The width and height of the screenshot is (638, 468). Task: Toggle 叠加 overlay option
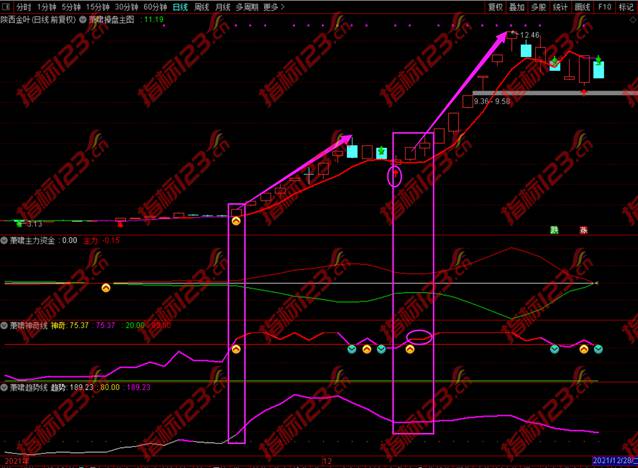pyautogui.click(x=517, y=6)
